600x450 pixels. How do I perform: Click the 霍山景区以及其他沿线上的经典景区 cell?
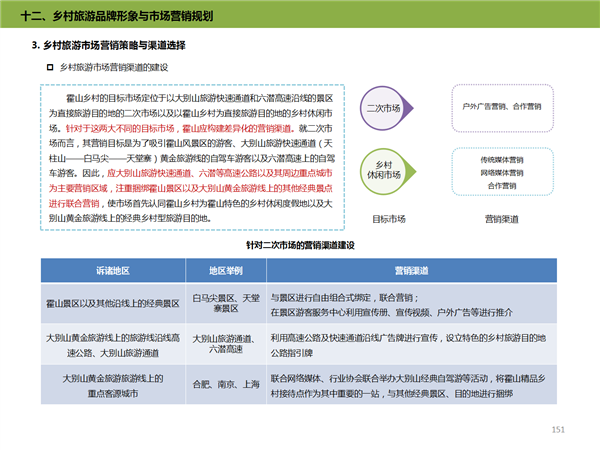[x=112, y=303]
